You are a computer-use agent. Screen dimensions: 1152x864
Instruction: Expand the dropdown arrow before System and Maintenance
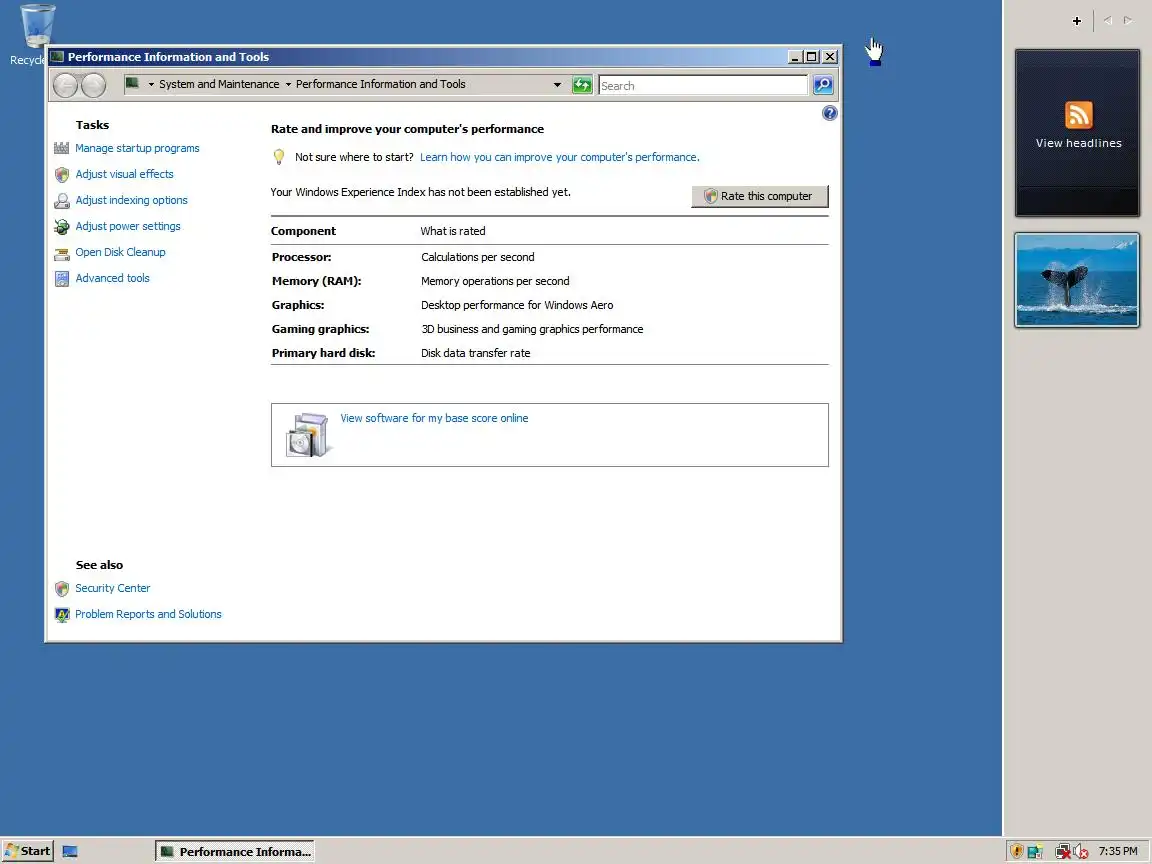click(151, 84)
